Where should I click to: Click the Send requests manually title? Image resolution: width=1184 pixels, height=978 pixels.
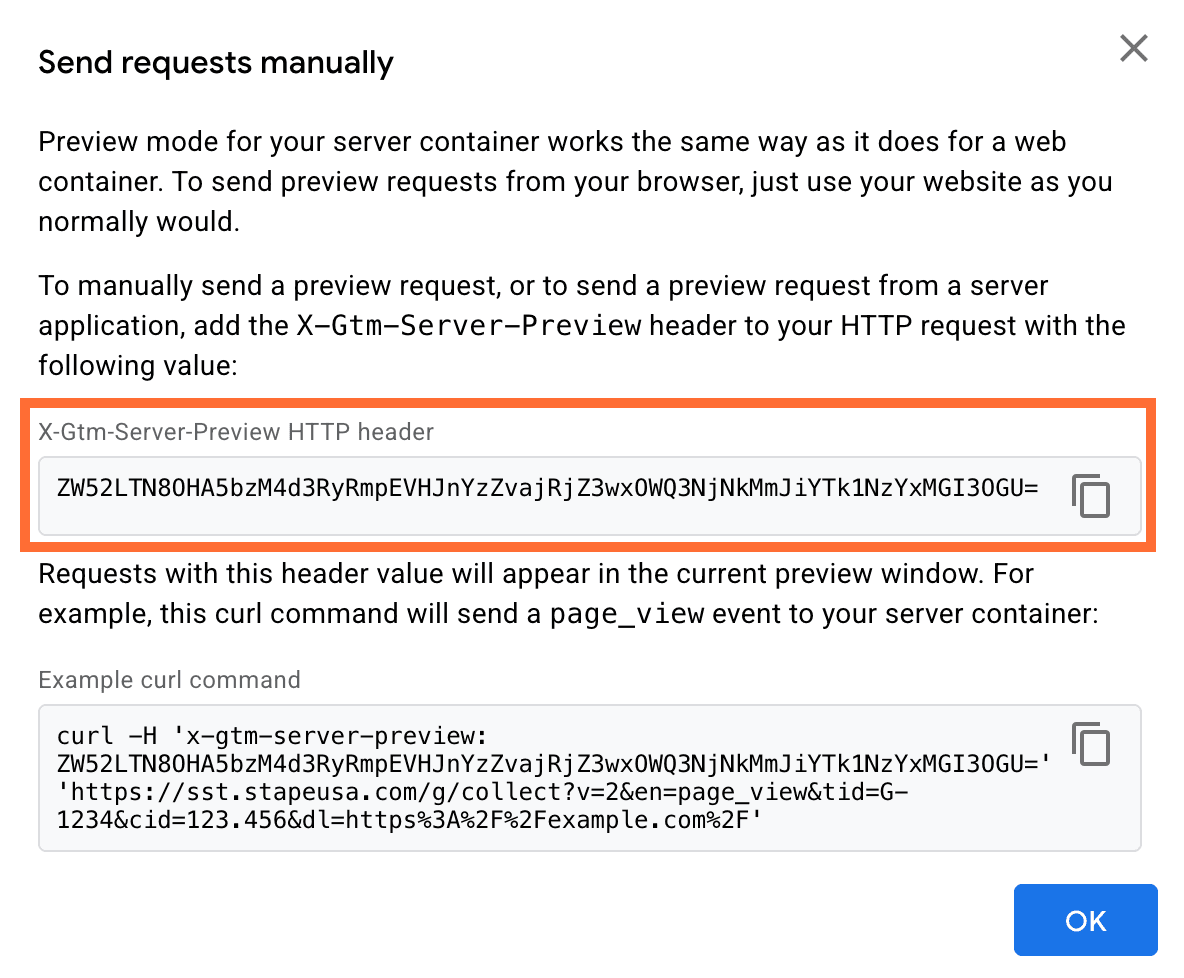(x=215, y=62)
